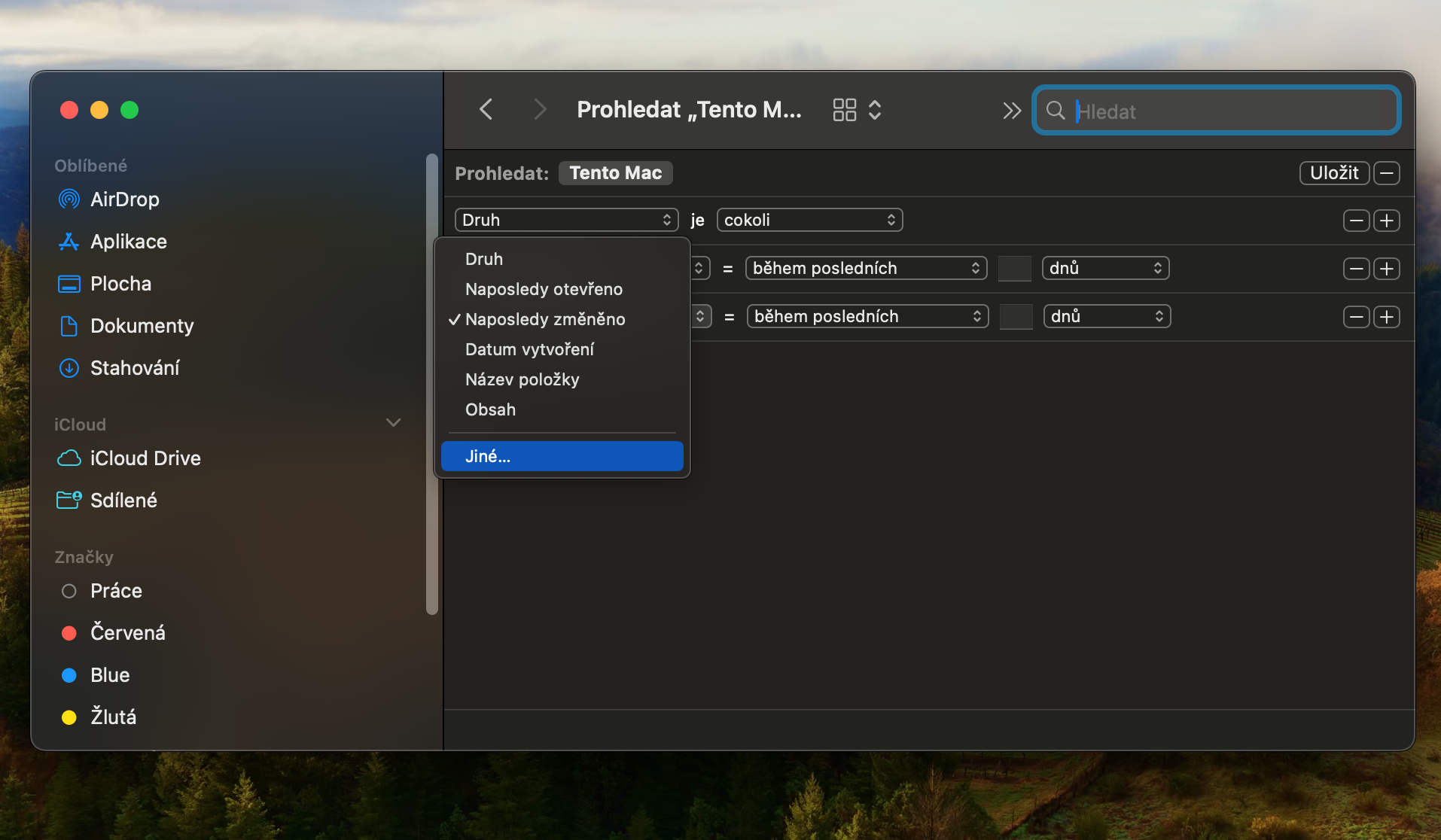
Task: Go forward with the right chevron
Action: point(540,110)
